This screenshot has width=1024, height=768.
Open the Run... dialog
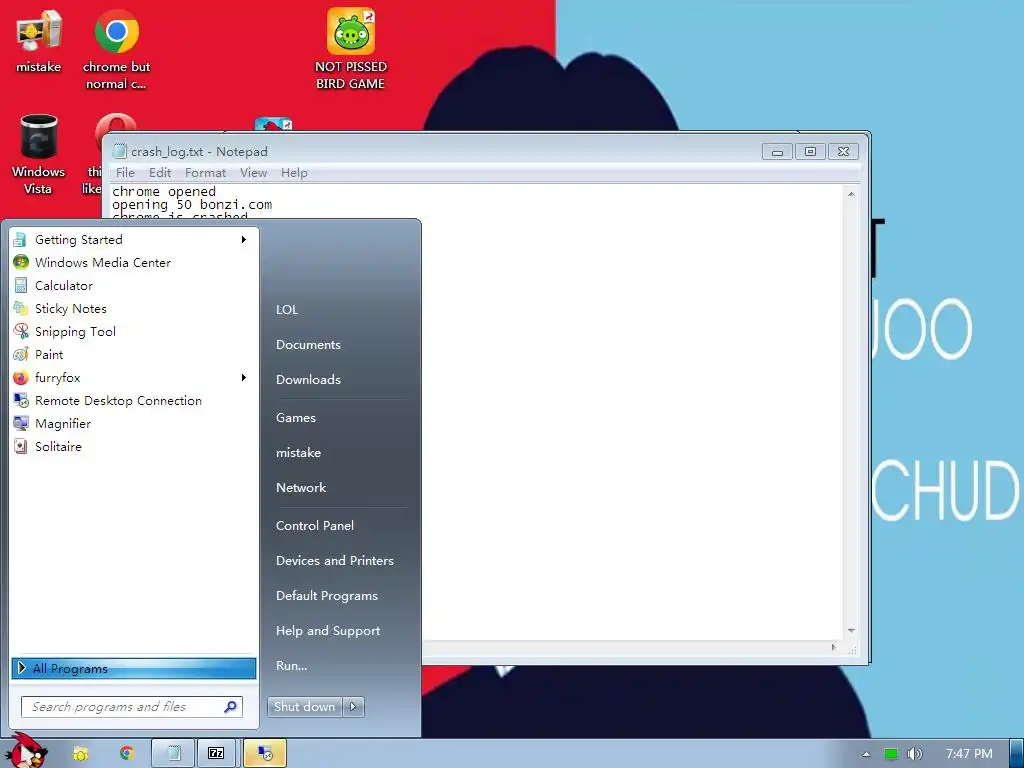tap(291, 666)
